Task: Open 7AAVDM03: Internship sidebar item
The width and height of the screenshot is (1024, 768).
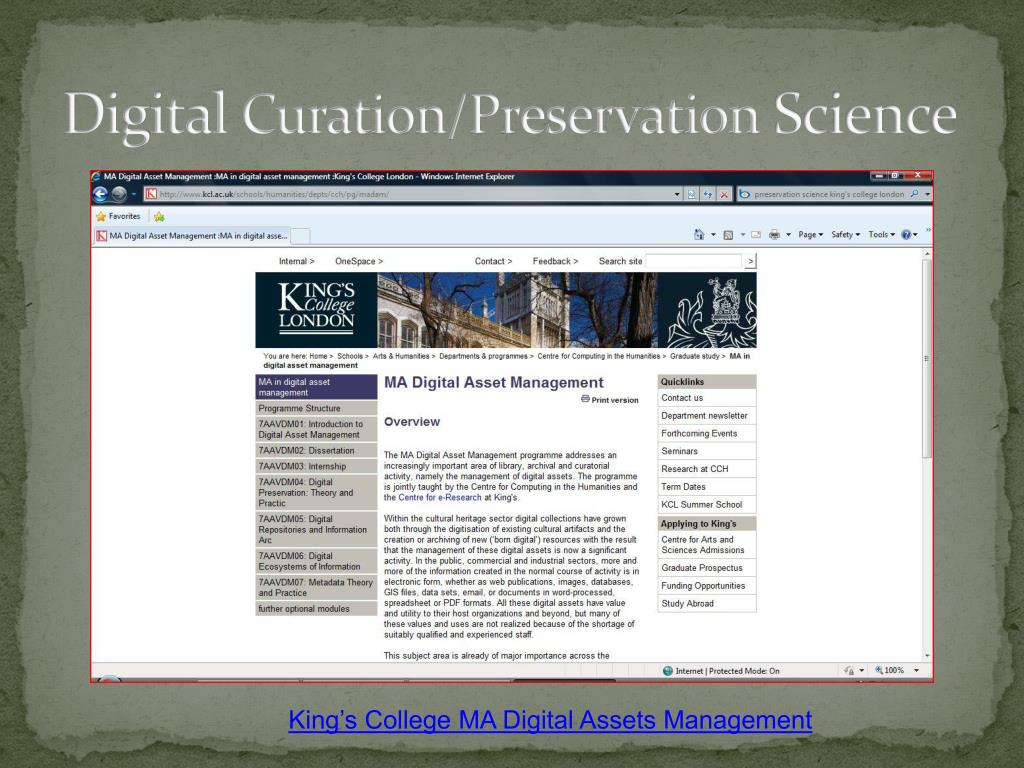Action: [316, 466]
